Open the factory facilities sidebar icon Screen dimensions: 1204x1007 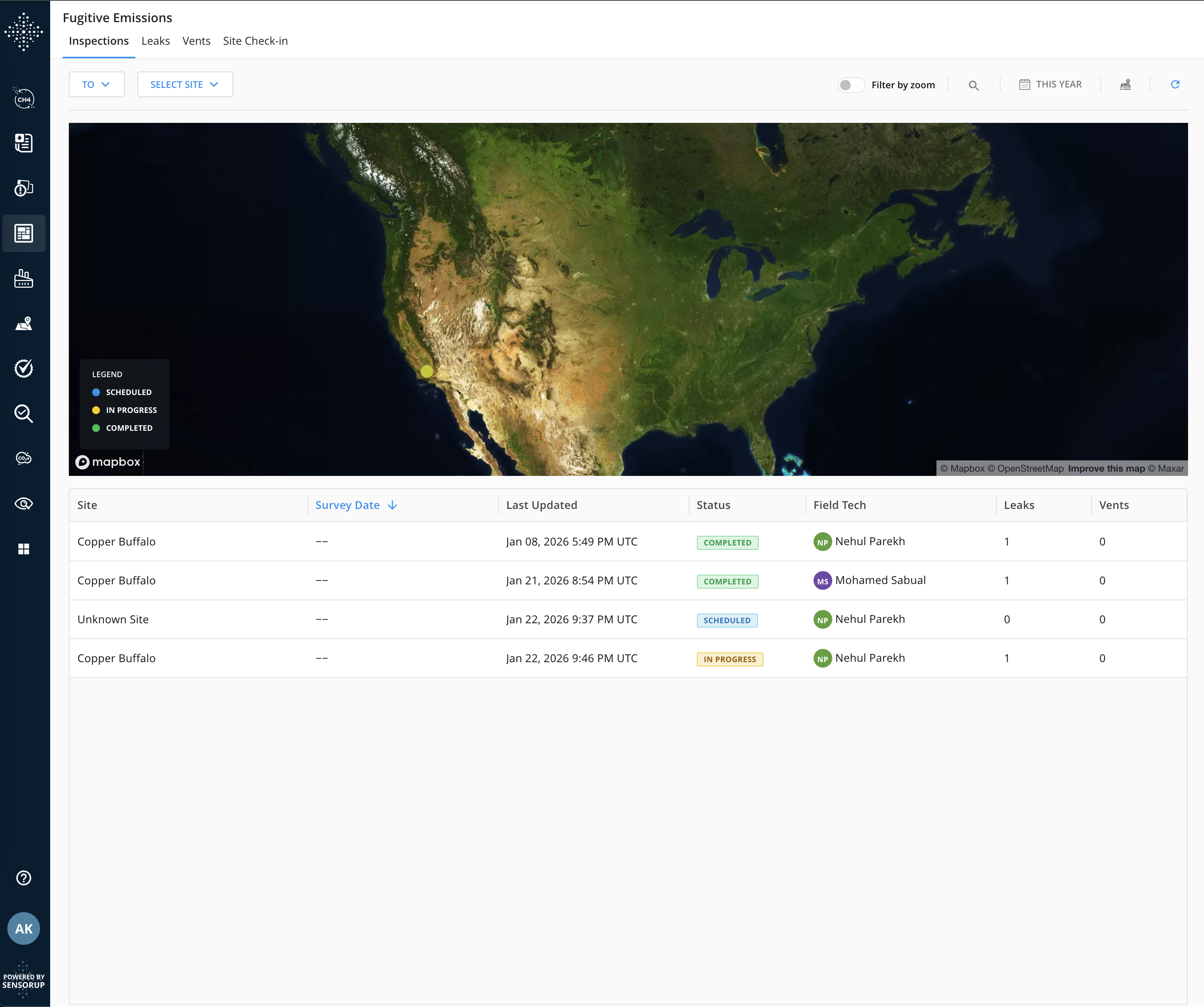click(x=23, y=278)
